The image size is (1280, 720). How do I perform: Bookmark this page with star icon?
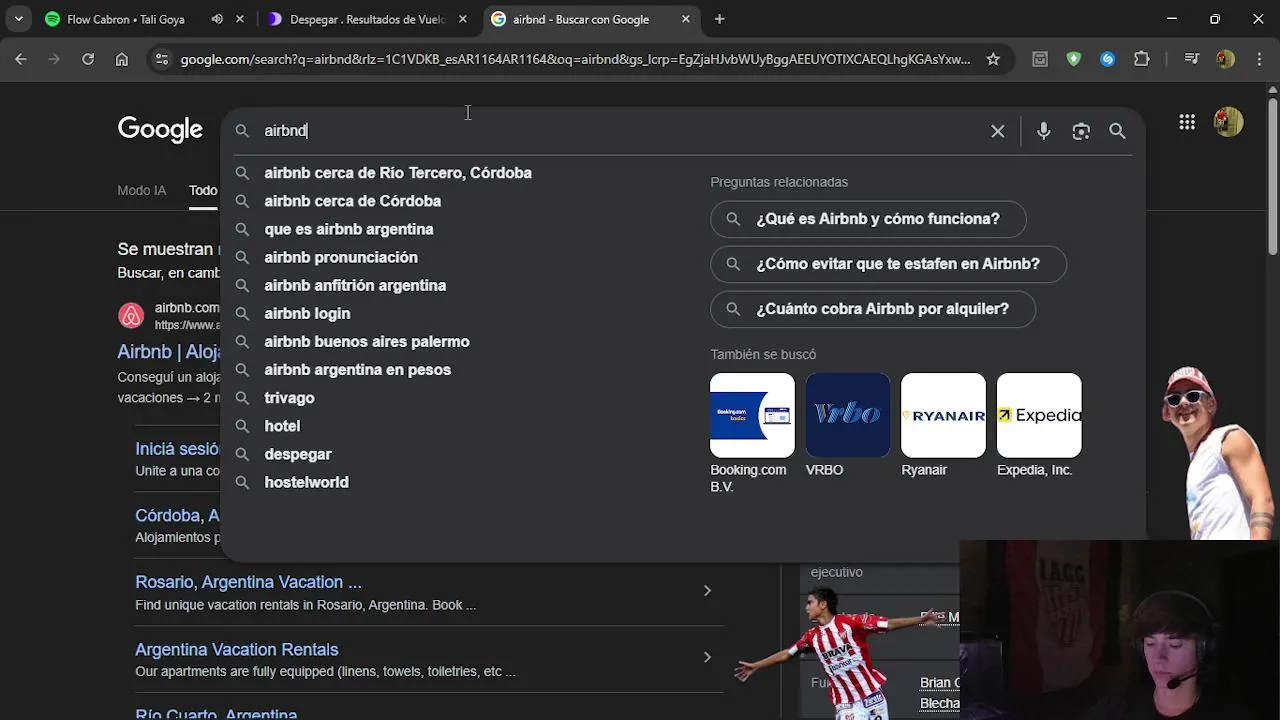(993, 59)
